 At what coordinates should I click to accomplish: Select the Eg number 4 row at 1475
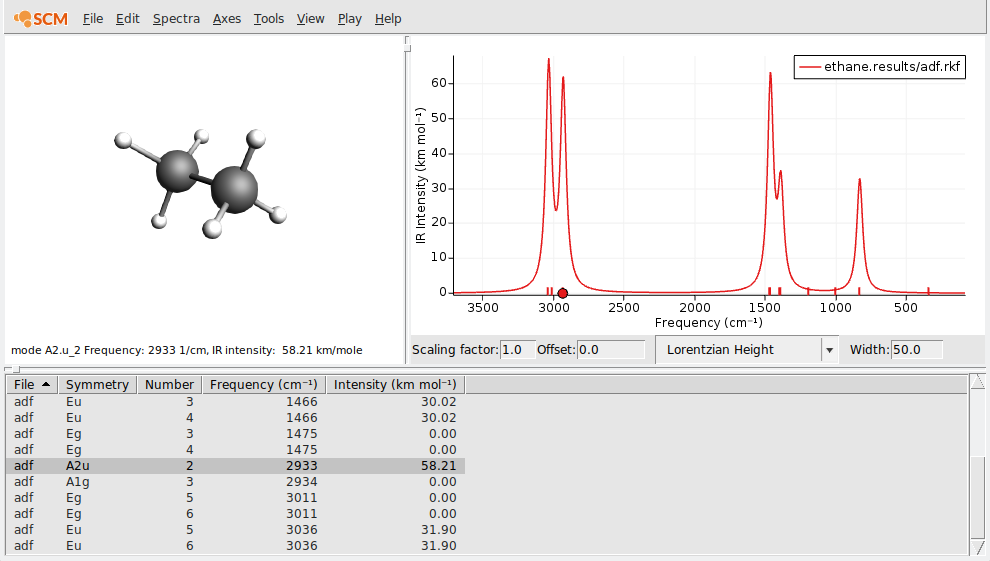point(236,449)
